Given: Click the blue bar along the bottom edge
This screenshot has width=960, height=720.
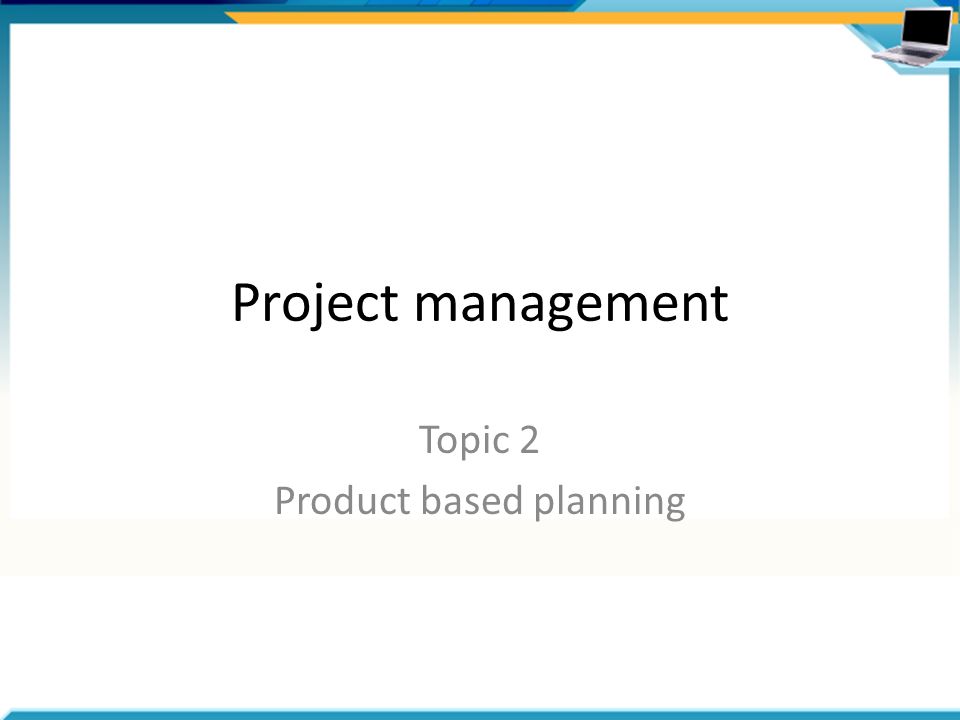Looking at the screenshot, I should (480, 714).
